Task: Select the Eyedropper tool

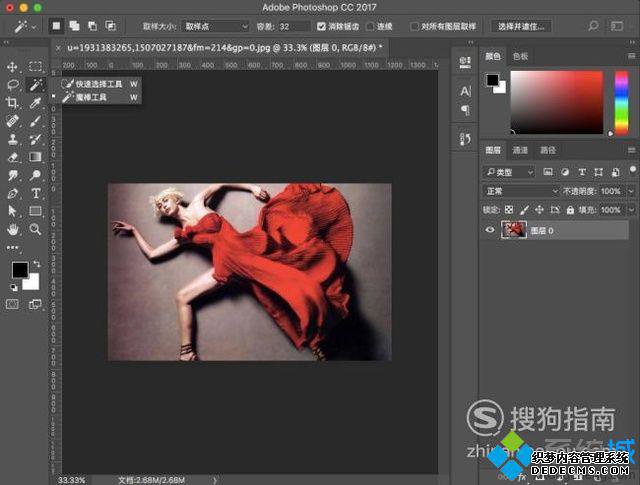Action: (36, 103)
